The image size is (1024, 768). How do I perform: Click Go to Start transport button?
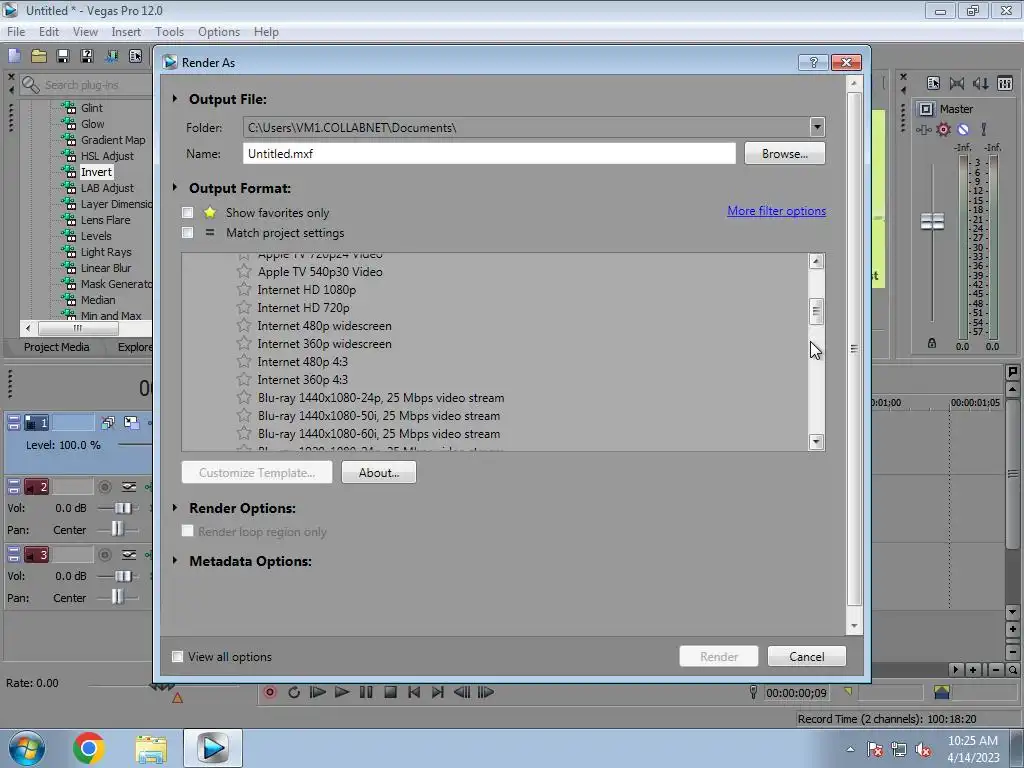click(414, 692)
